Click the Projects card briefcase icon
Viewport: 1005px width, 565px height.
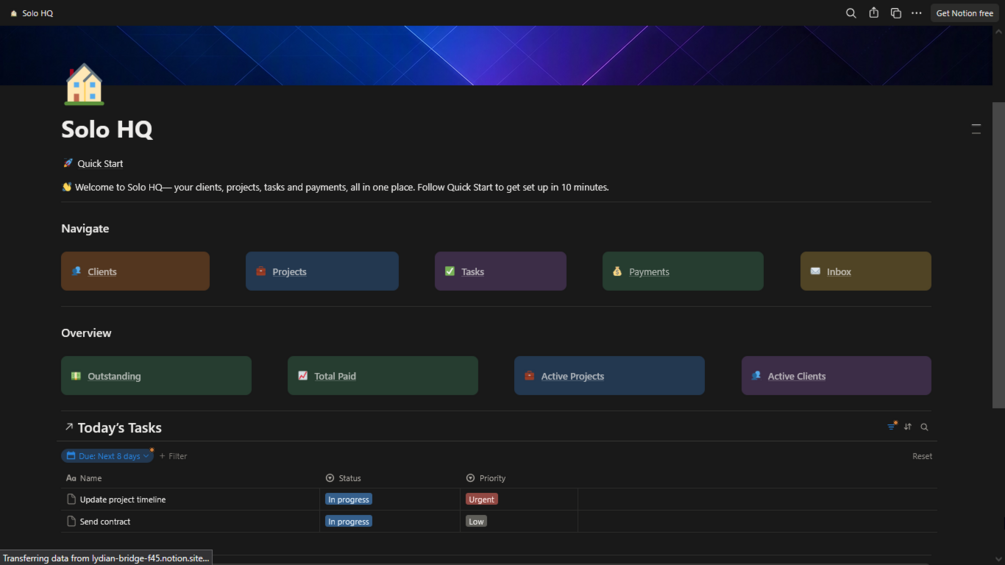click(x=261, y=271)
